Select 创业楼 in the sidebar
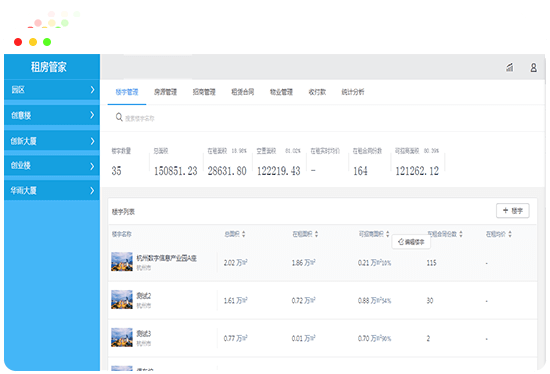550x374 pixels. [52, 166]
